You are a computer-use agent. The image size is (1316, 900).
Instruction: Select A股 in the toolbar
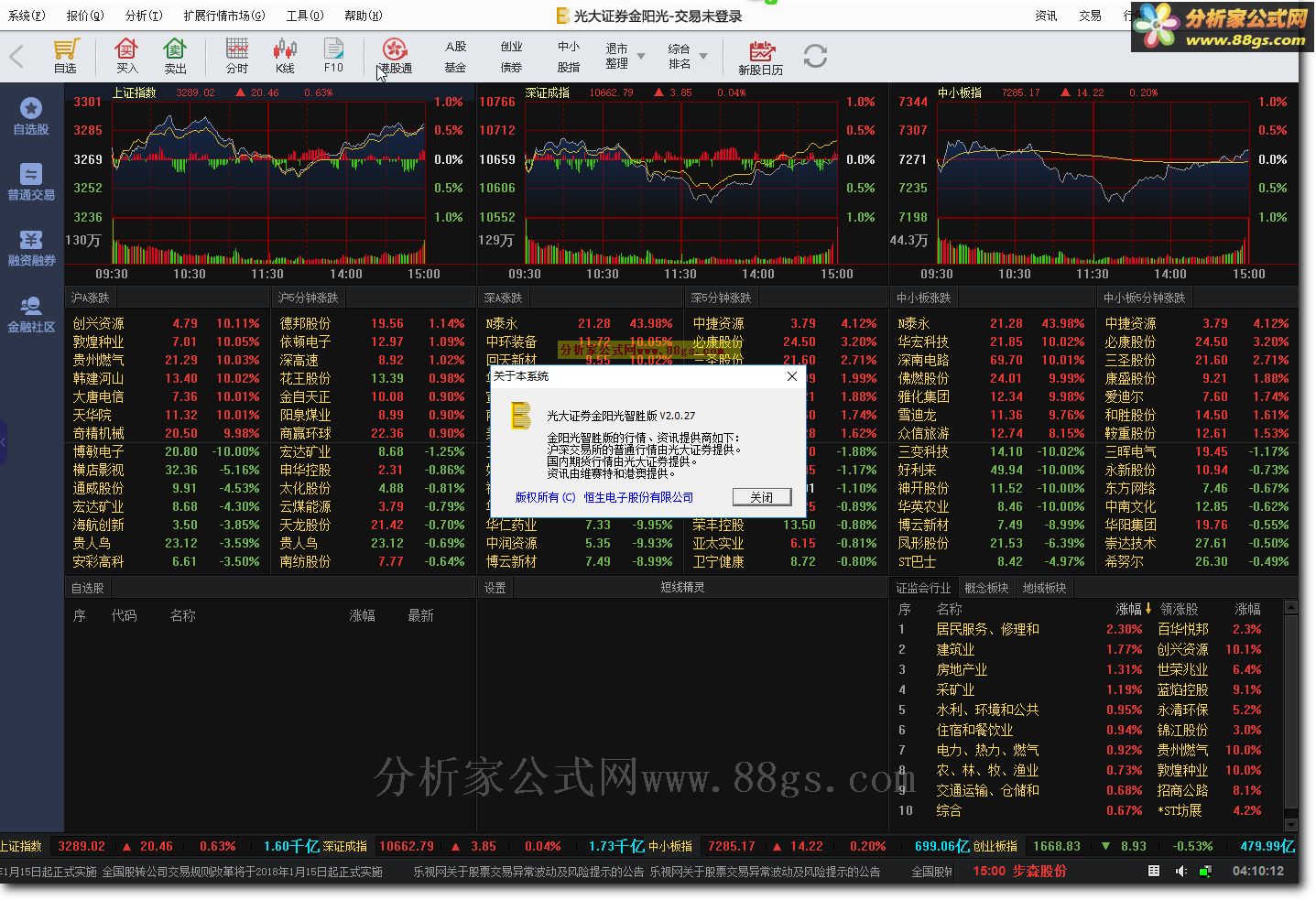point(456,47)
